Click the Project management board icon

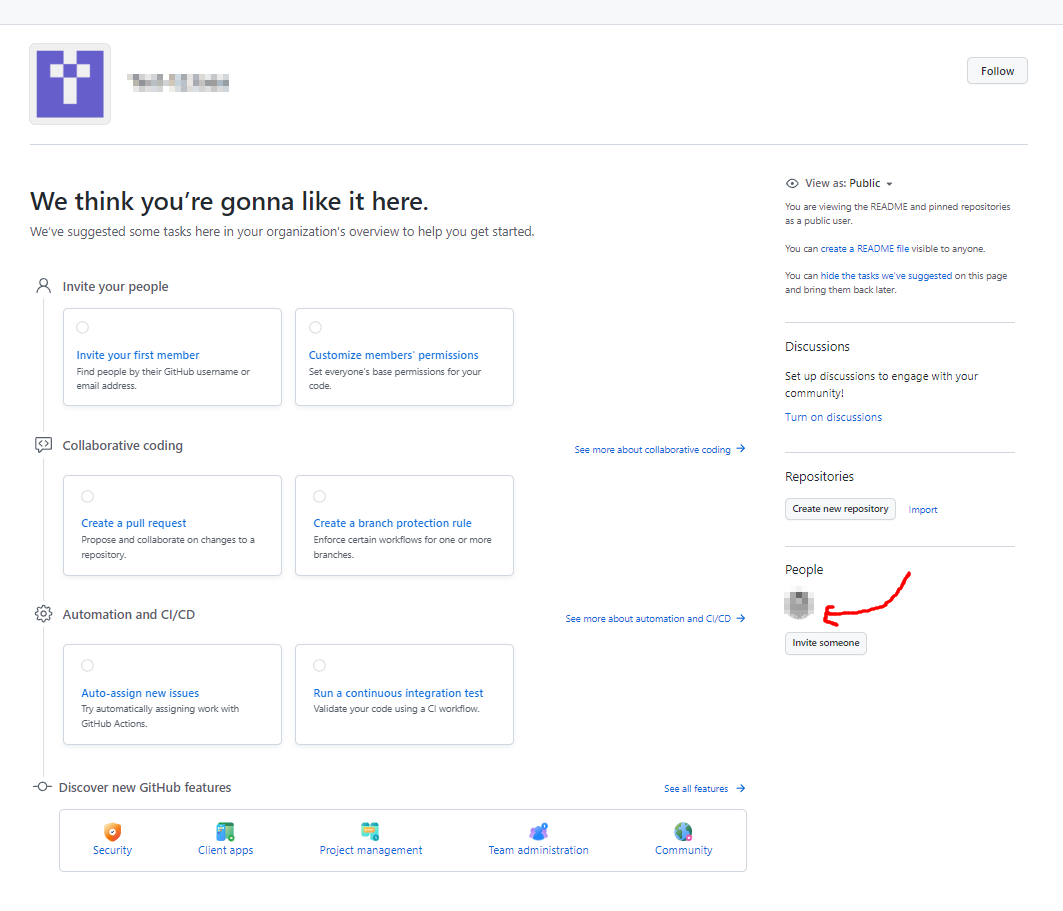pyautogui.click(x=370, y=832)
